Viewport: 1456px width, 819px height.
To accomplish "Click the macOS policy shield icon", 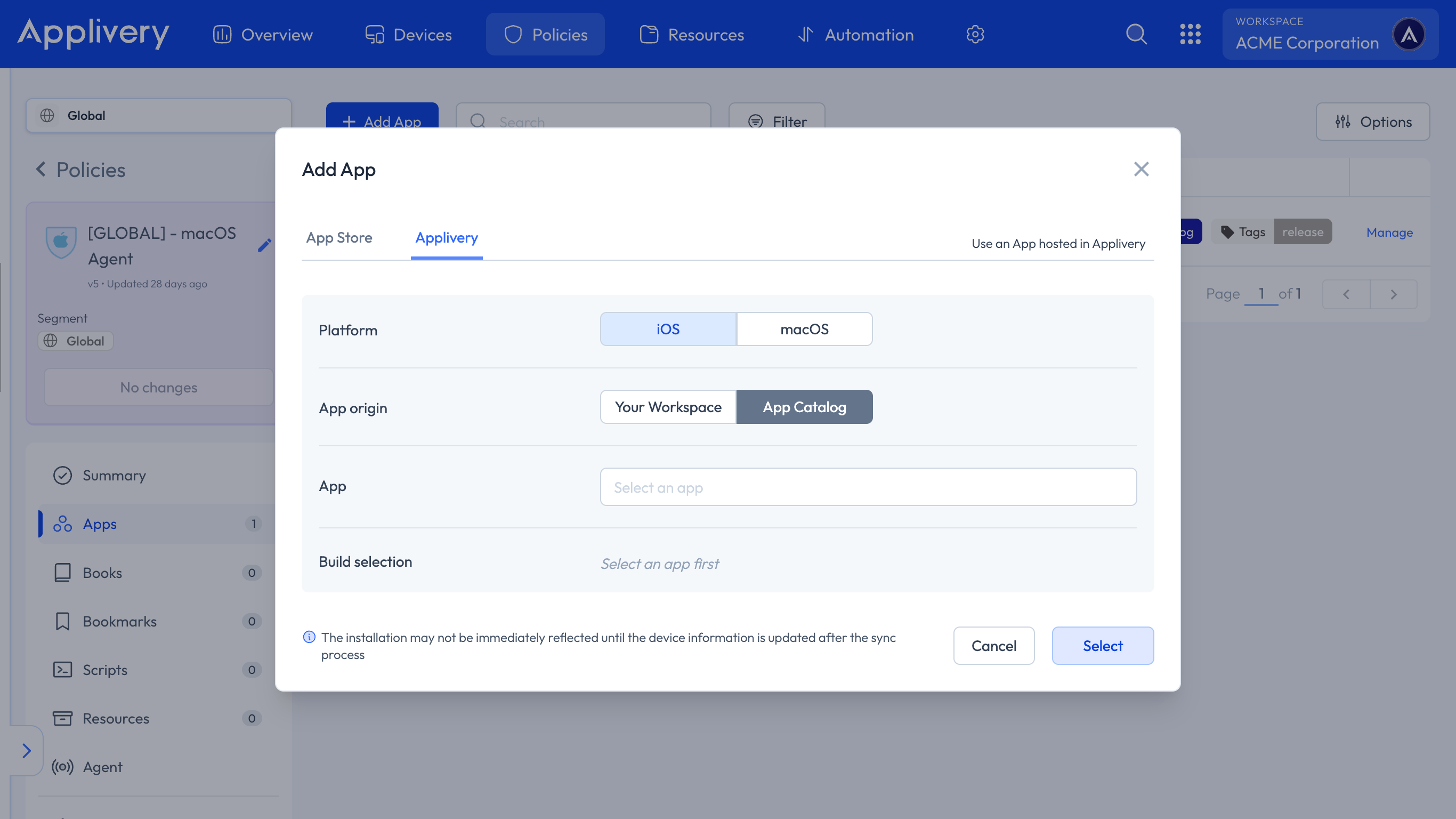I will pos(60,242).
